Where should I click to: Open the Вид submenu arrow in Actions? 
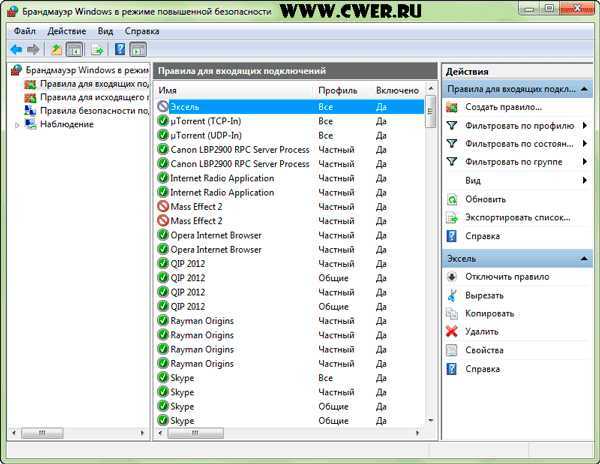[x=585, y=180]
